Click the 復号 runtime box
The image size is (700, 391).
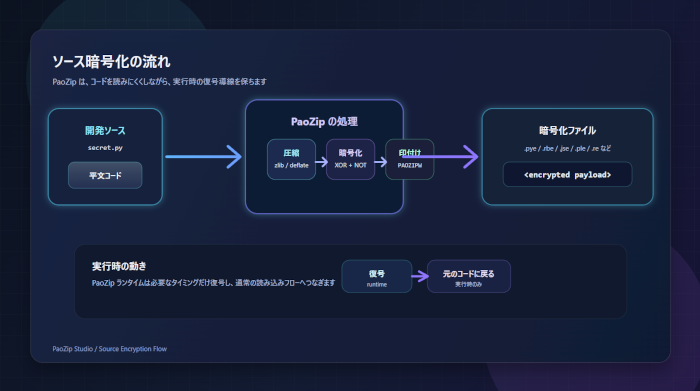377,277
